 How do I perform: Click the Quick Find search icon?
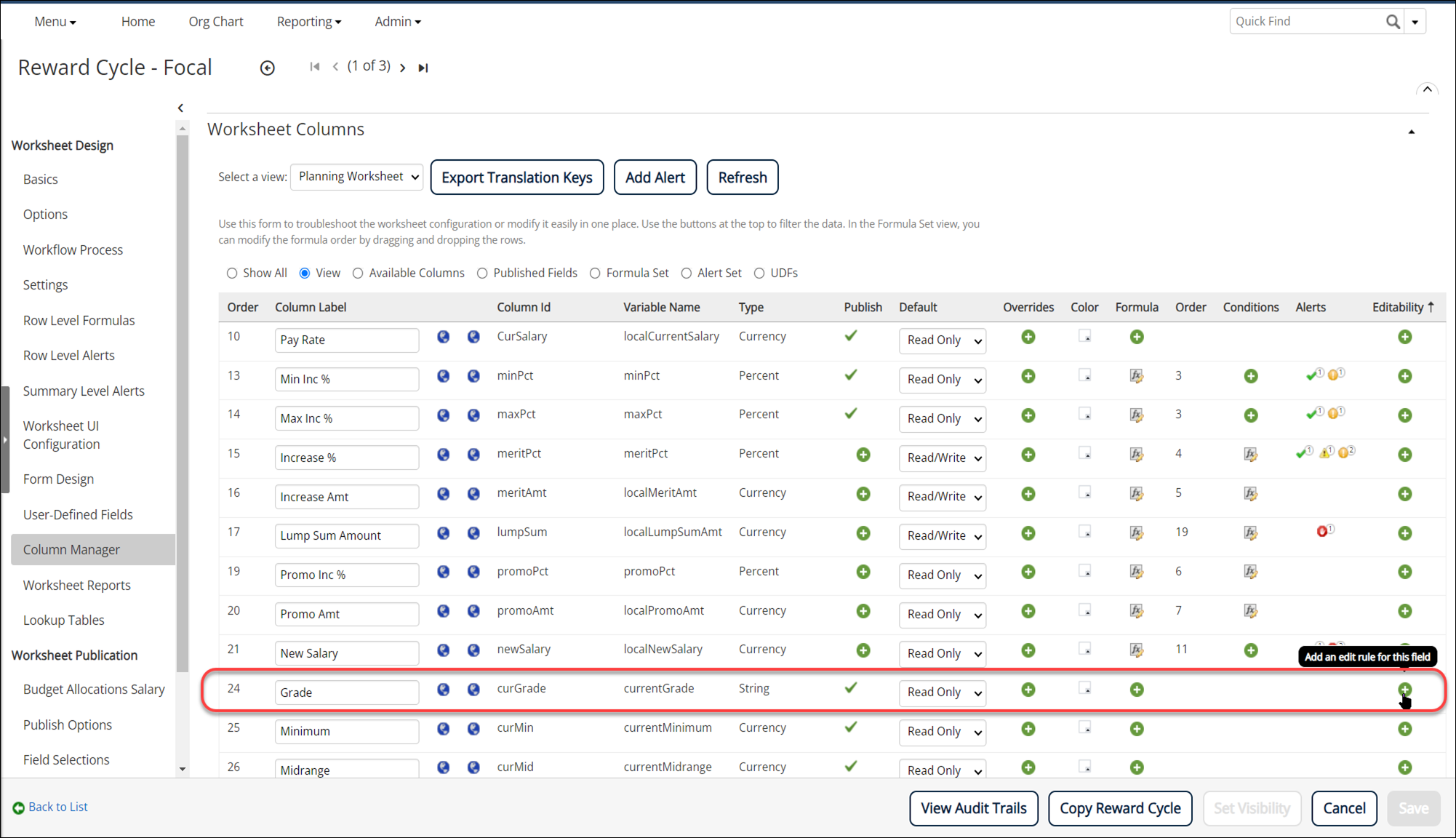1393,21
